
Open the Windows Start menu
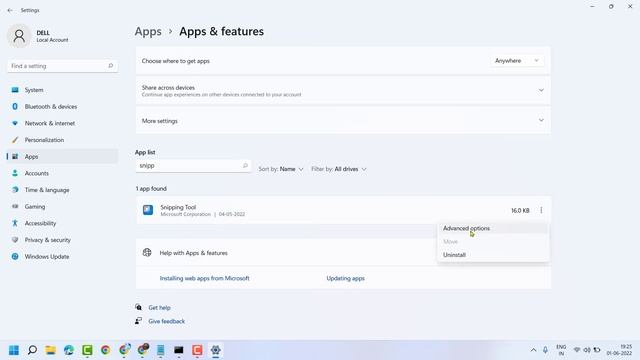click(x=14, y=350)
